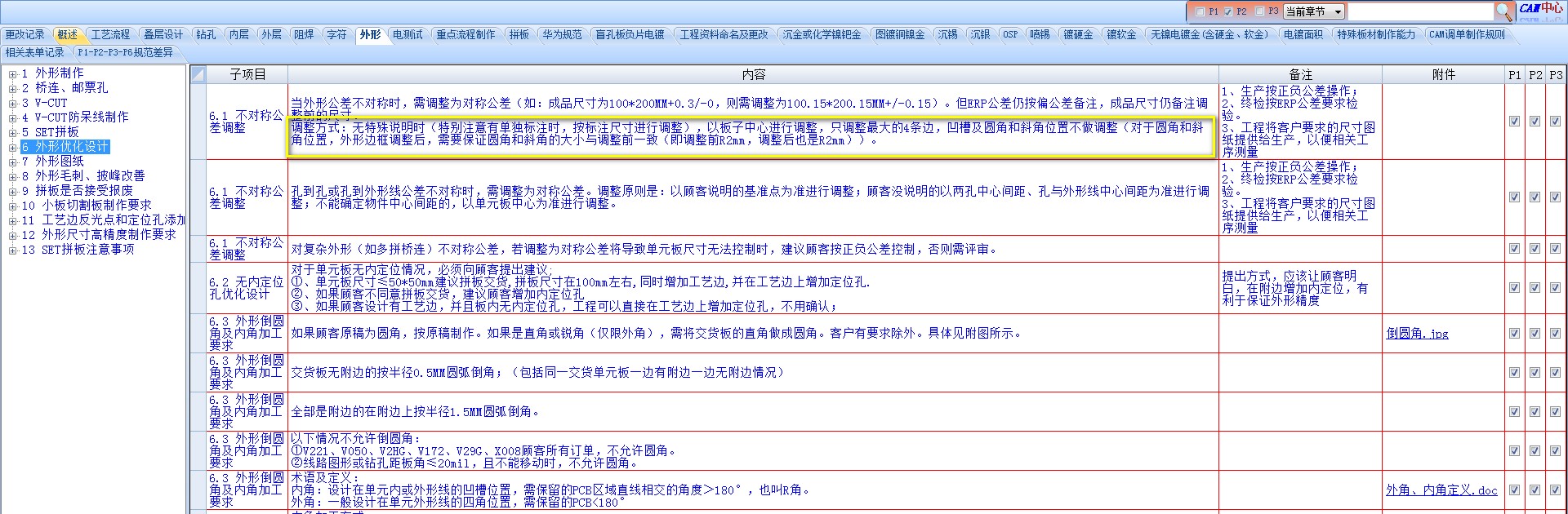
Task: Open the CAM调单制作规则 tab
Action: click(x=1467, y=34)
